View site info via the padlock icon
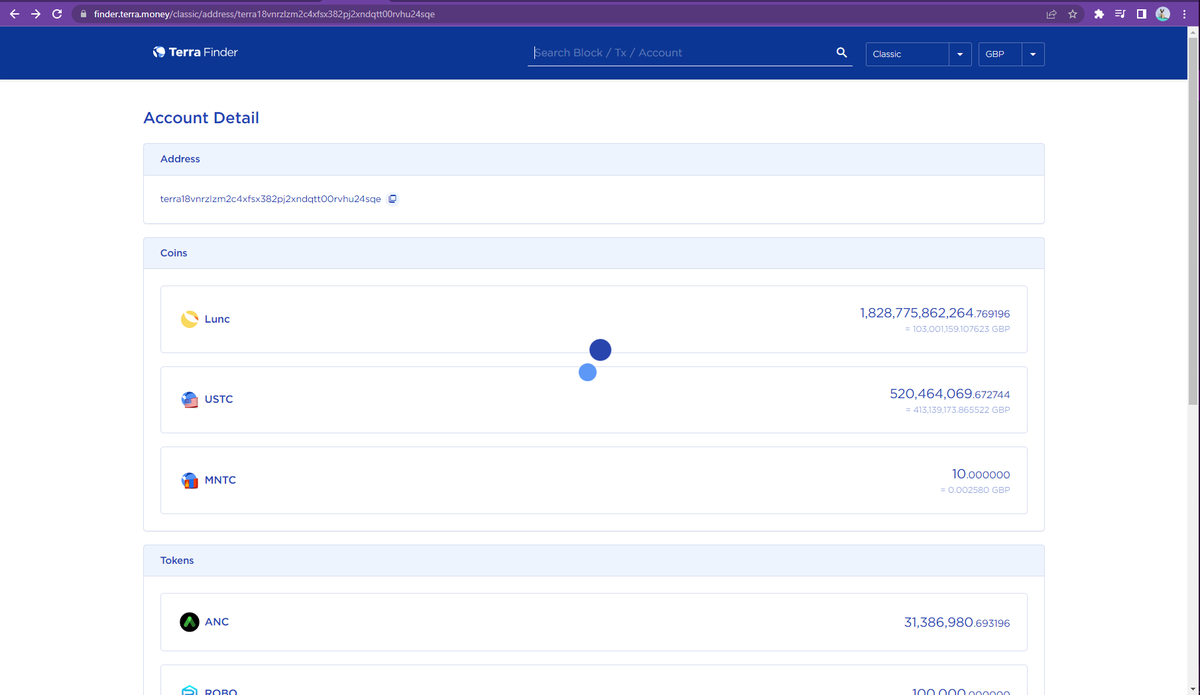1200x695 pixels. point(85,14)
